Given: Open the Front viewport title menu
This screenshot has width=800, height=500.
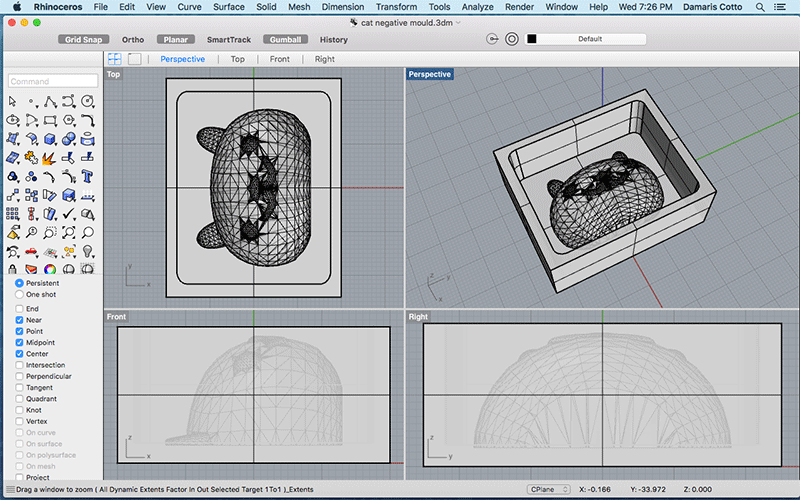Looking at the screenshot, I should point(116,316).
